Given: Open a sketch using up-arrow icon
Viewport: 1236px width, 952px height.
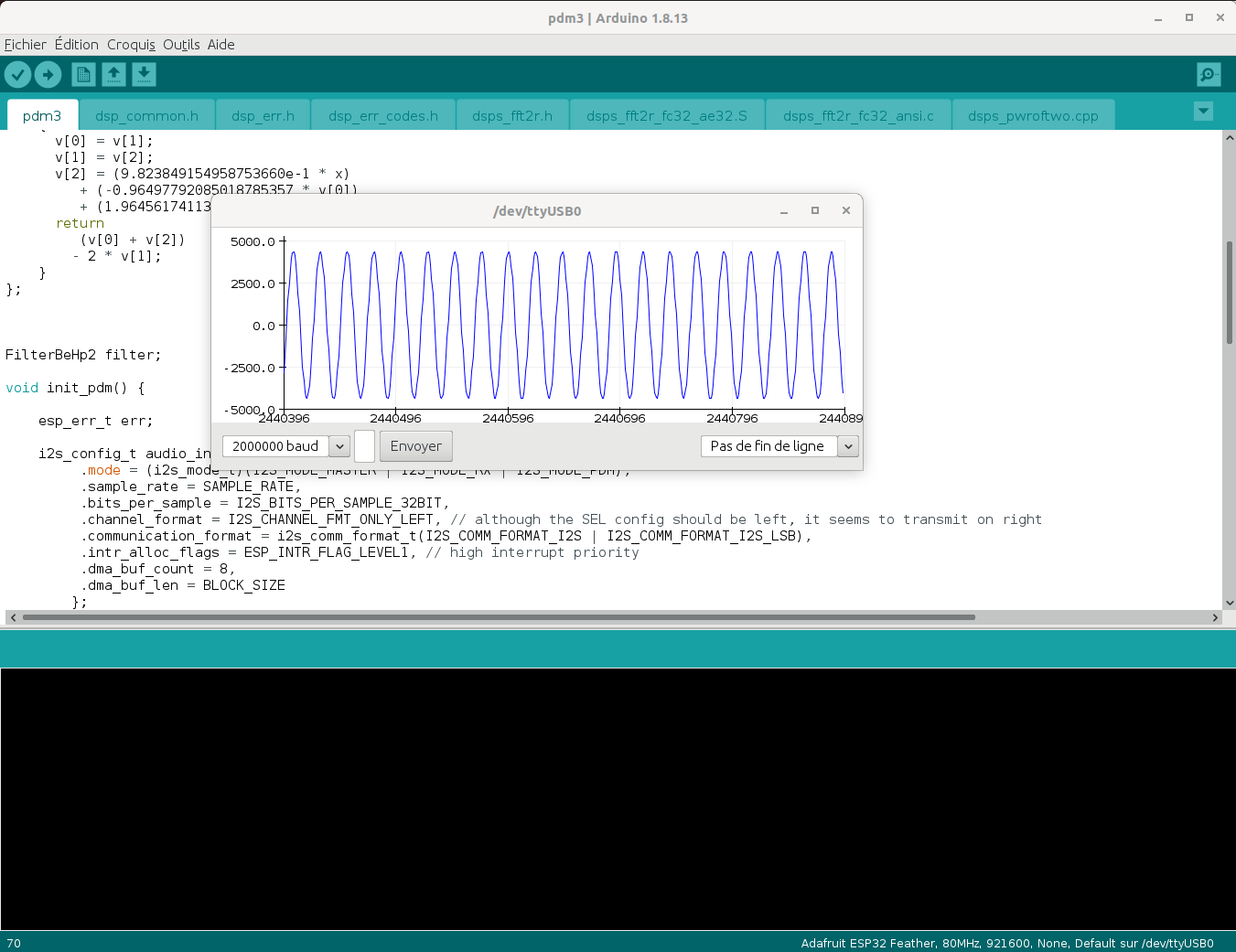Looking at the screenshot, I should pyautogui.click(x=113, y=74).
